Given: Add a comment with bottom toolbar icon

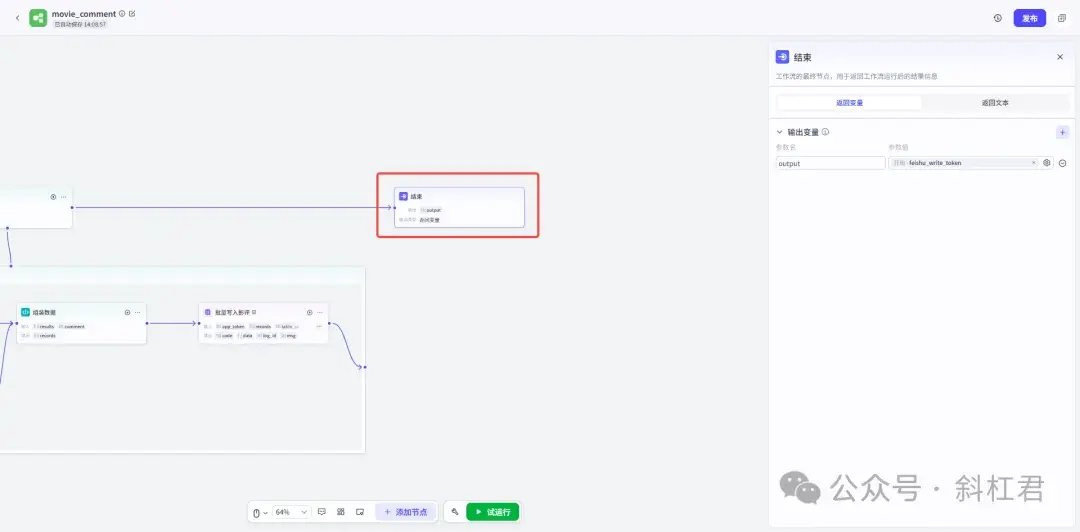Looking at the screenshot, I should coord(322,512).
